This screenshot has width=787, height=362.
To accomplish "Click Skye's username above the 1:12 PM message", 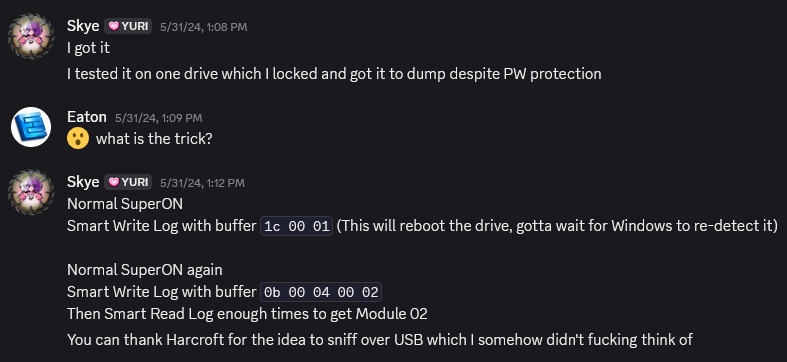I will coord(83,182).
